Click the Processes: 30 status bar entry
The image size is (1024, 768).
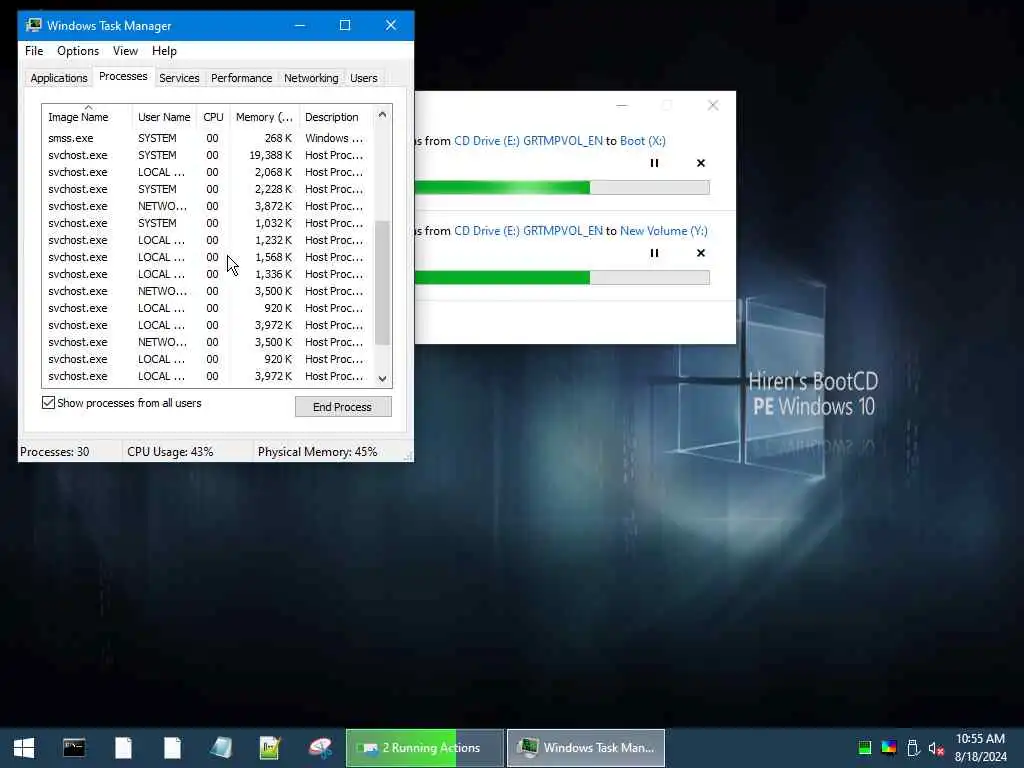pyautogui.click(x=55, y=452)
